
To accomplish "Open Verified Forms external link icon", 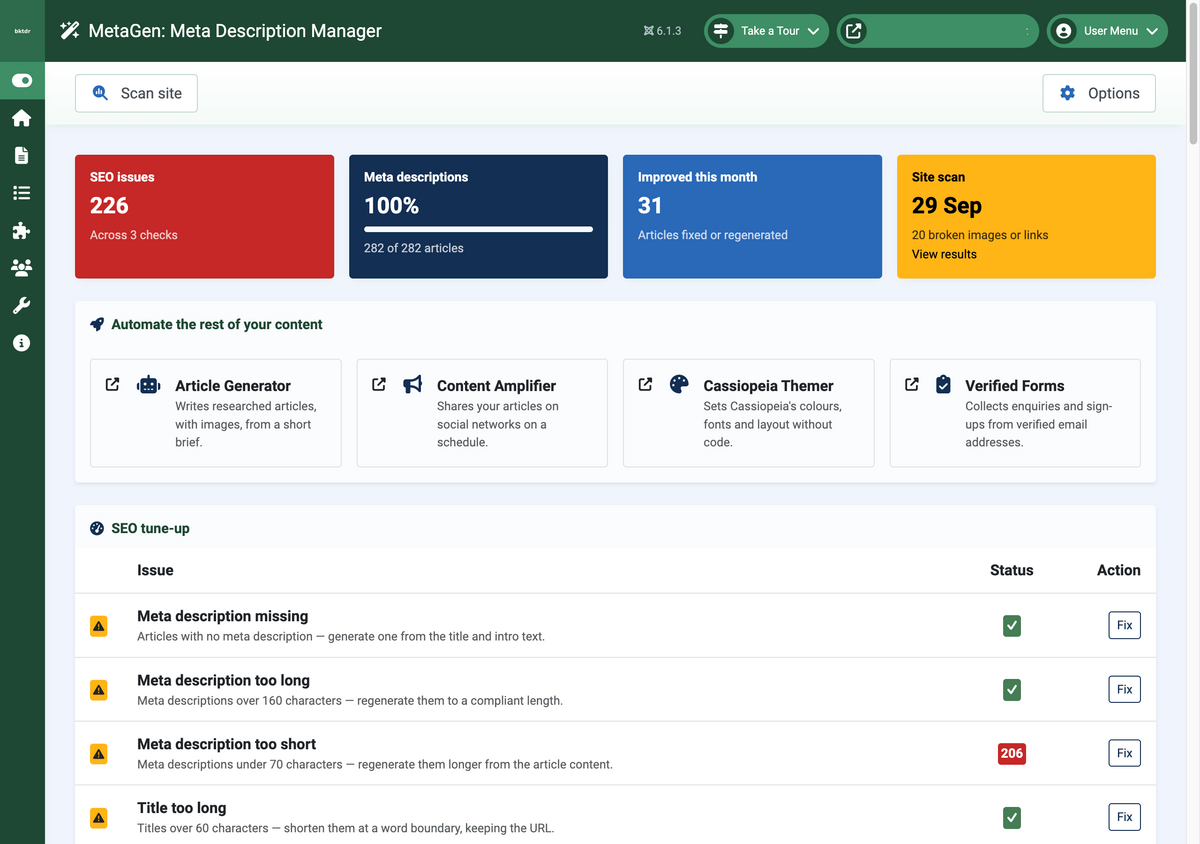I will tap(911, 384).
